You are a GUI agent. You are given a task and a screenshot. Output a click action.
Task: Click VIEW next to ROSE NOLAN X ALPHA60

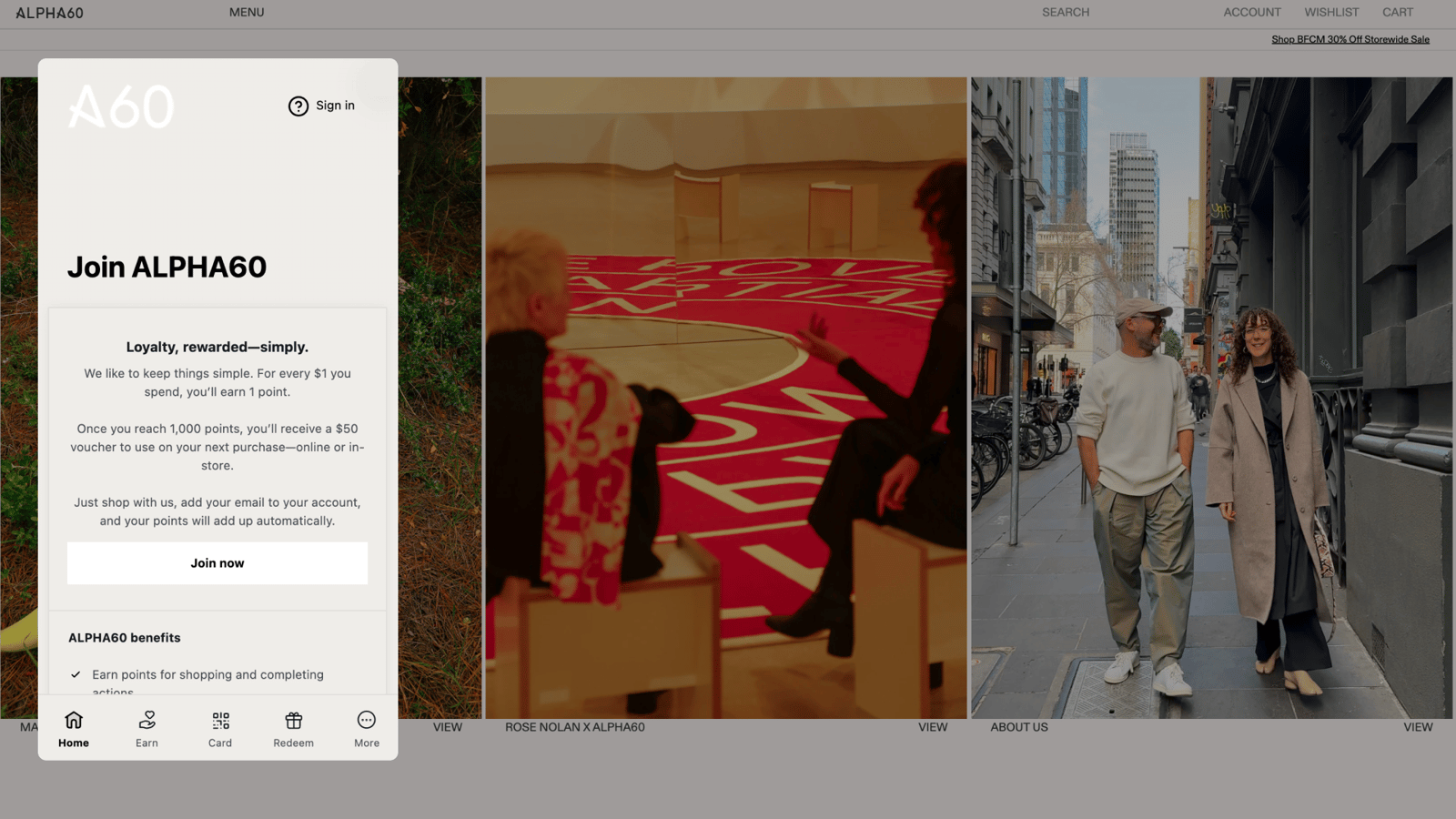(x=933, y=727)
